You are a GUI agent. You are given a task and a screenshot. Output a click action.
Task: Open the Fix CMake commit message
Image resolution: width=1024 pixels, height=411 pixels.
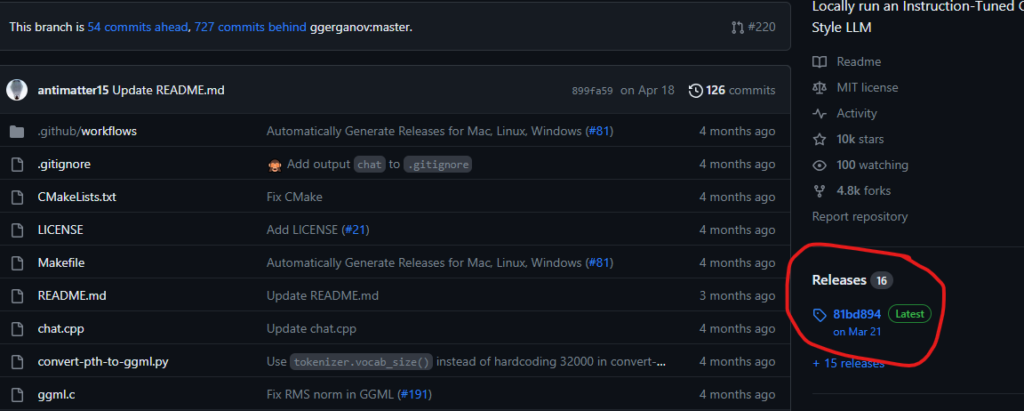point(295,197)
